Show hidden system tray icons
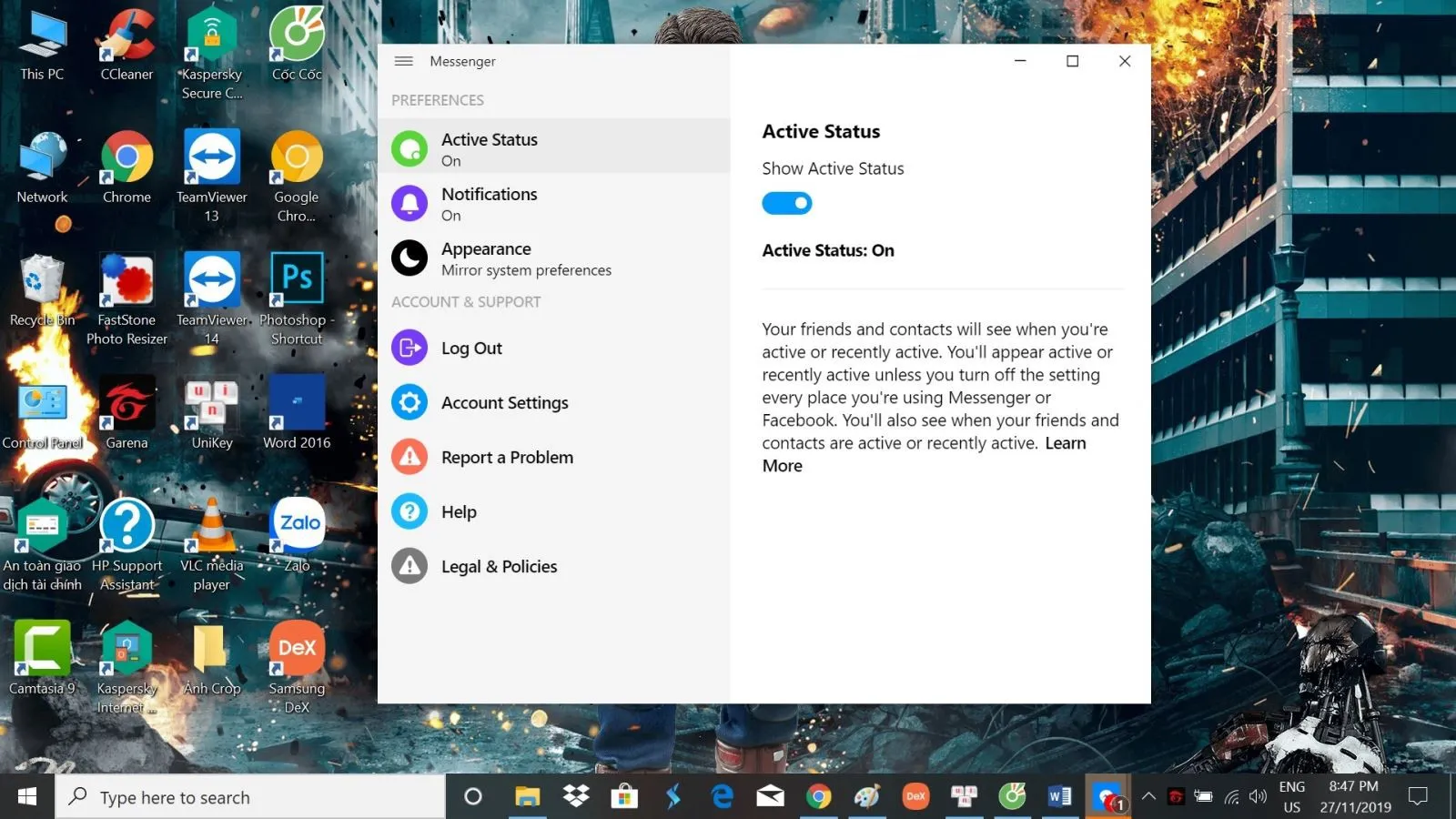Image resolution: width=1456 pixels, height=819 pixels. click(1148, 797)
